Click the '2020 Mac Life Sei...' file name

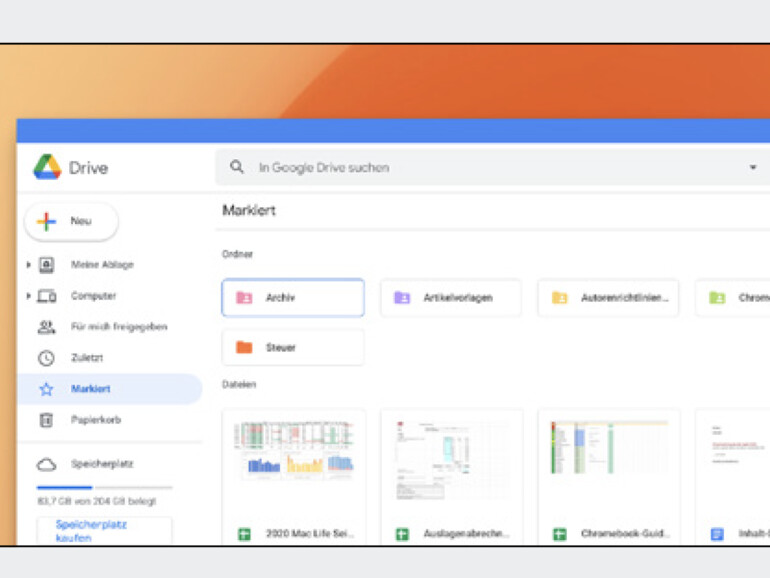[x=310, y=533]
